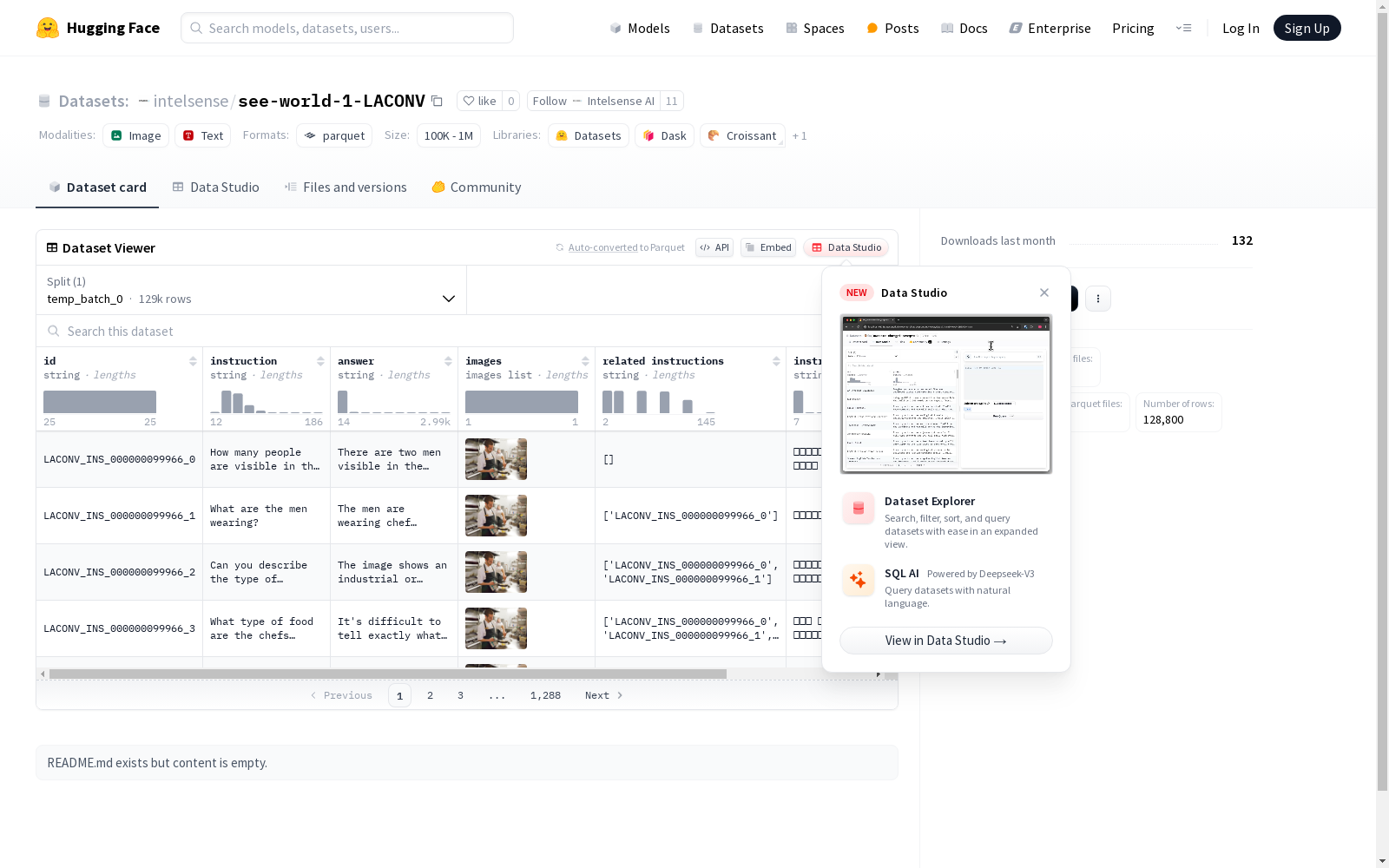
Task: Go to page 3 of the dataset
Action: click(x=460, y=695)
